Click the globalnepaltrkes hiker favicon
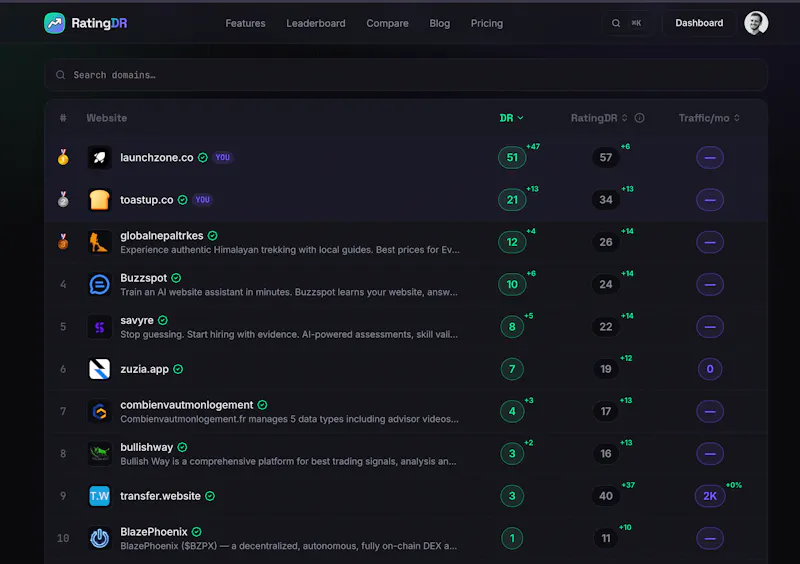800x564 pixels. pos(99,242)
